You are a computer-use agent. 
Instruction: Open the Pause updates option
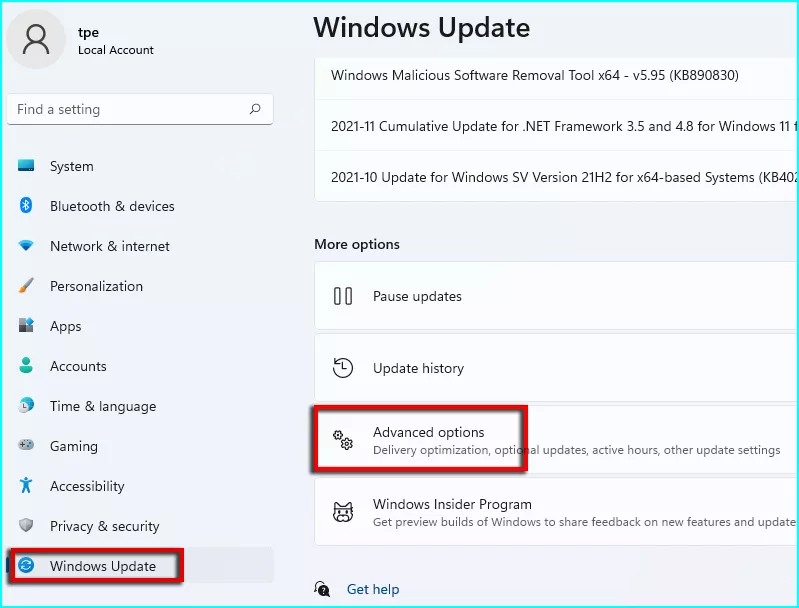point(556,296)
